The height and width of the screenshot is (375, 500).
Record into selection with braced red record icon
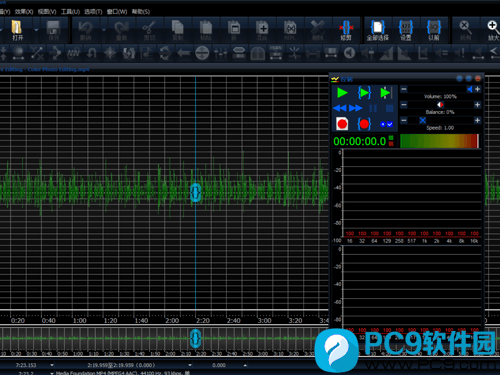click(364, 124)
